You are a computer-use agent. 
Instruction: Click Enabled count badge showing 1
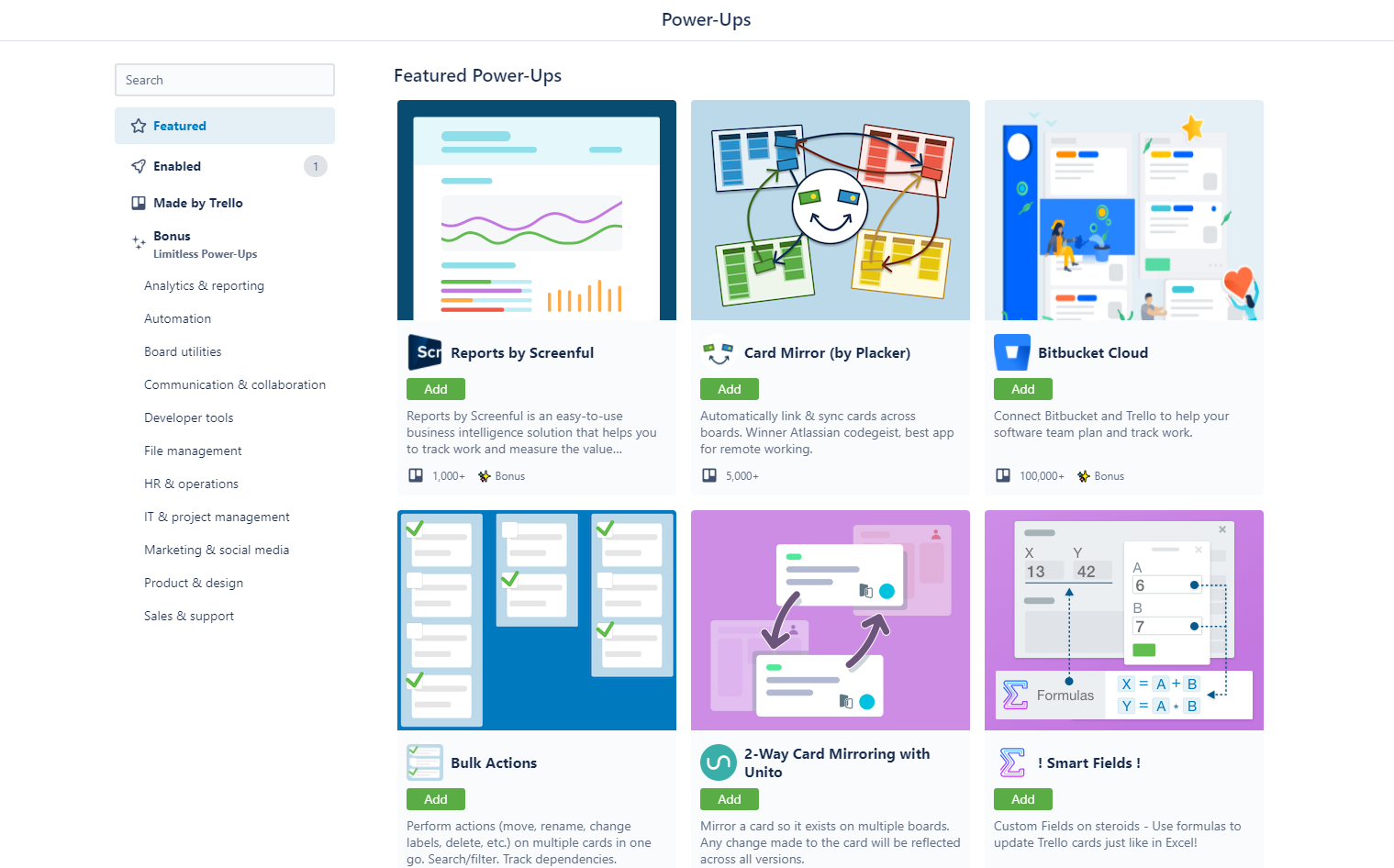316,166
